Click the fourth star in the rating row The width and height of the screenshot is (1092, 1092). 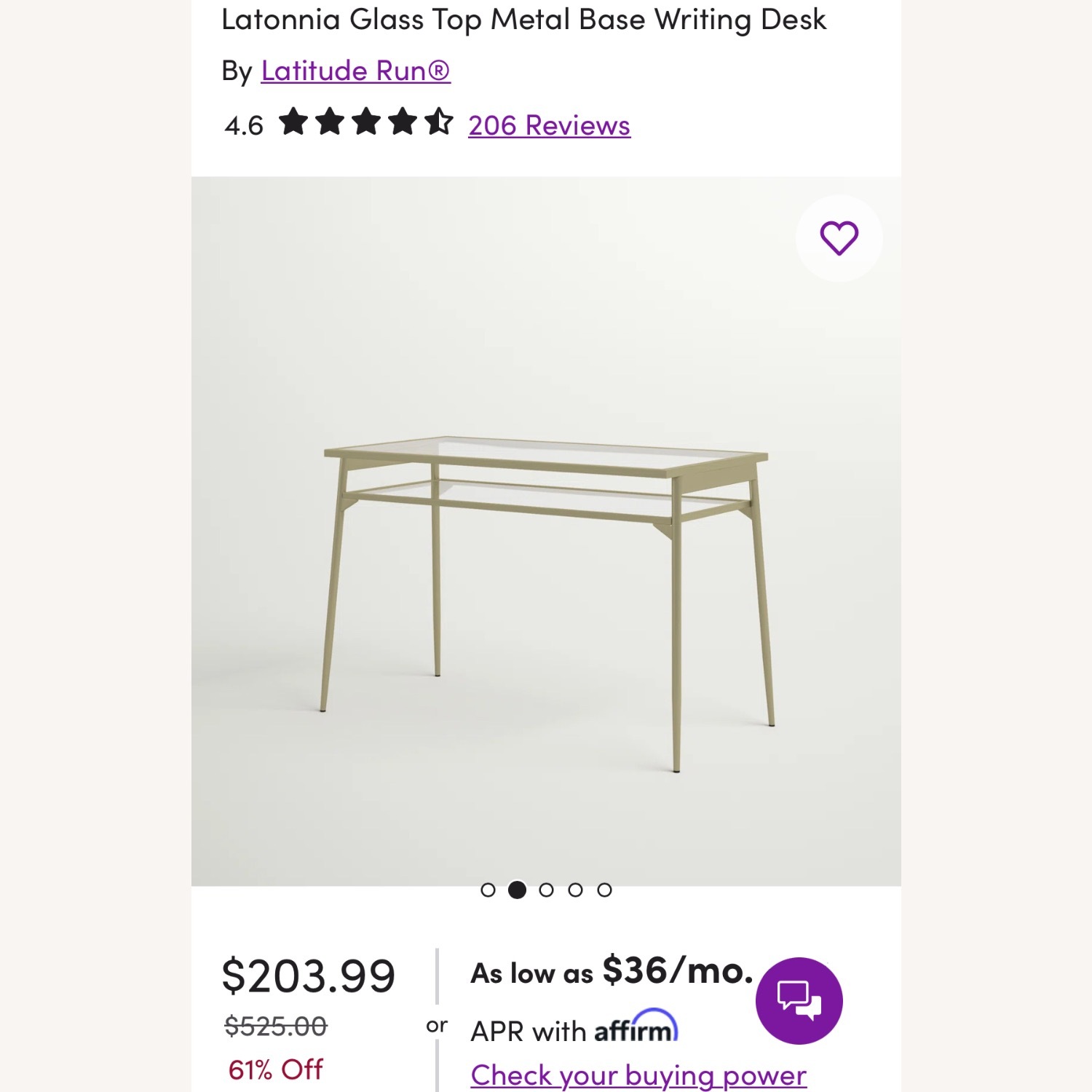(x=405, y=124)
